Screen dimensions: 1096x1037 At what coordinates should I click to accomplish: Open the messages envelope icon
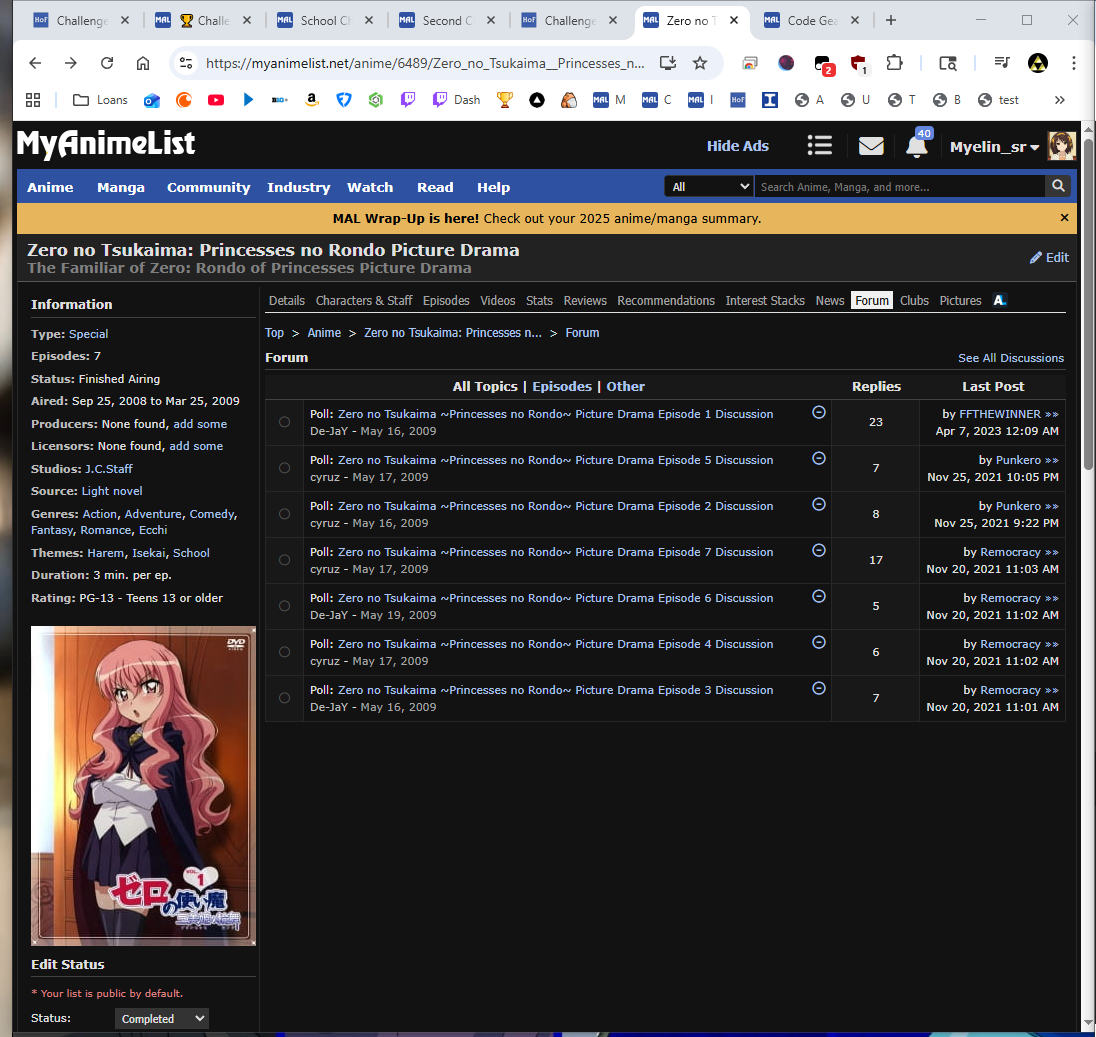click(x=871, y=146)
